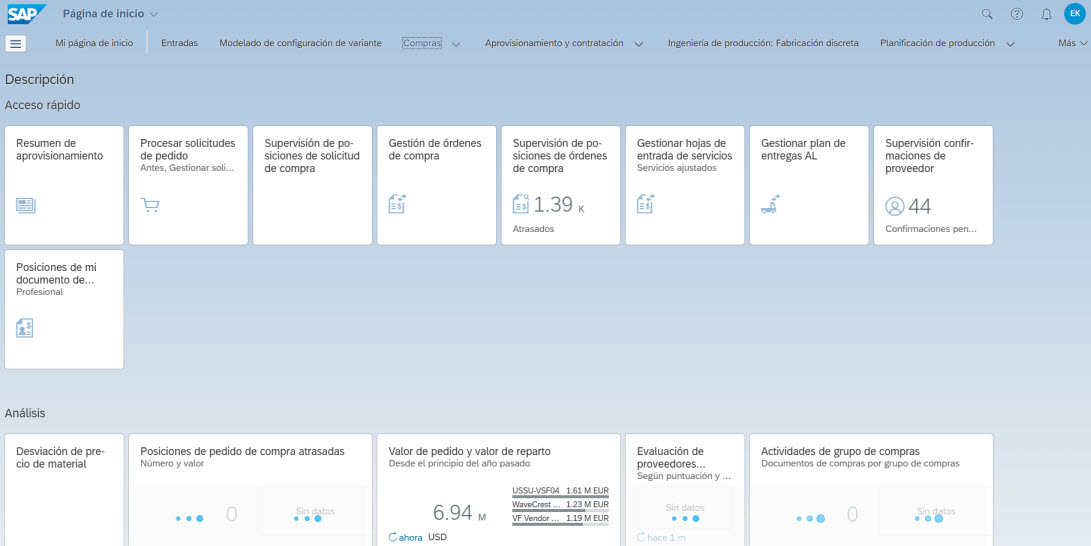
Task: Open the EK user profile avatar
Action: point(1074,13)
